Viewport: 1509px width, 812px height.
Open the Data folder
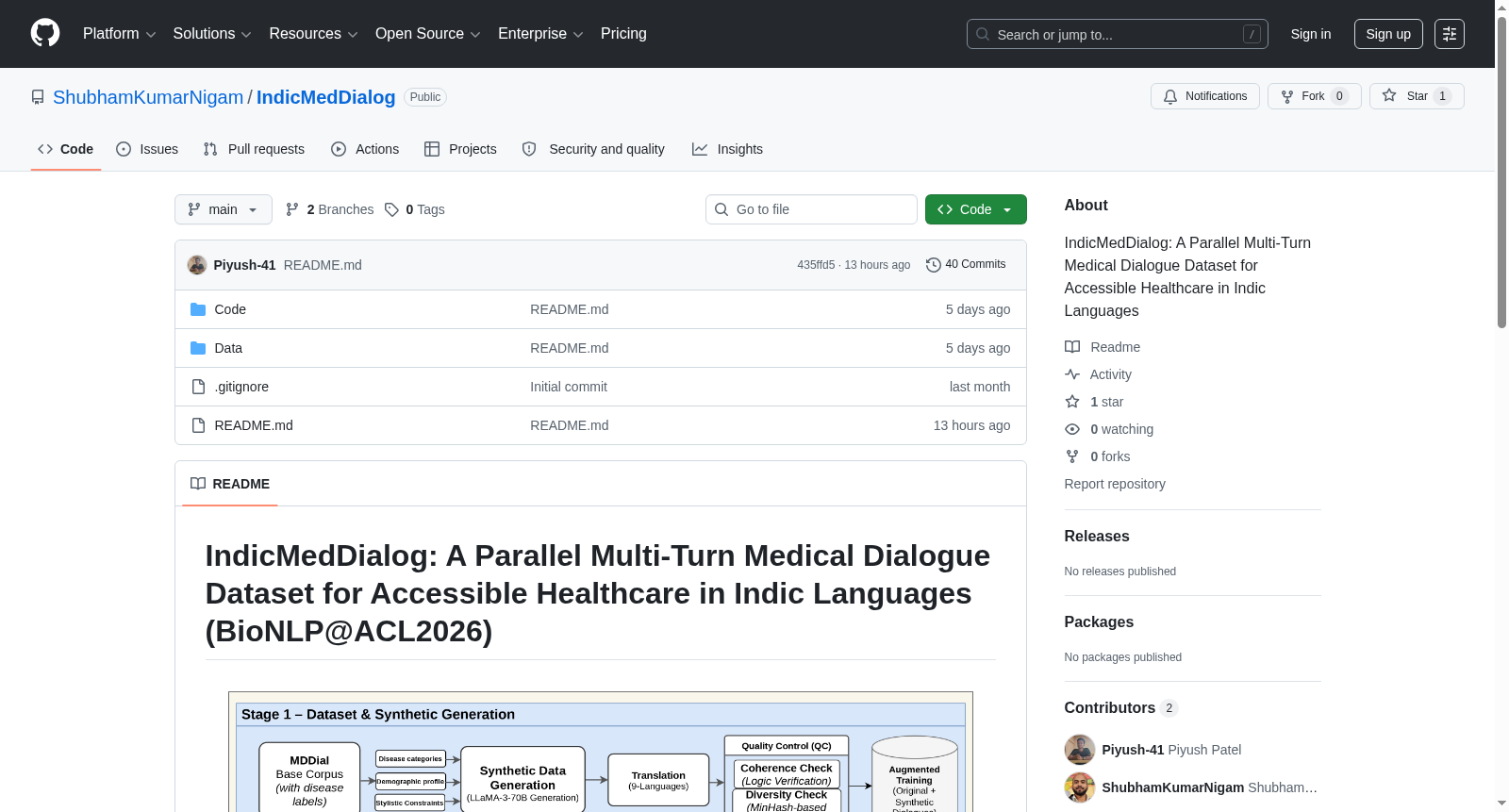pos(228,348)
